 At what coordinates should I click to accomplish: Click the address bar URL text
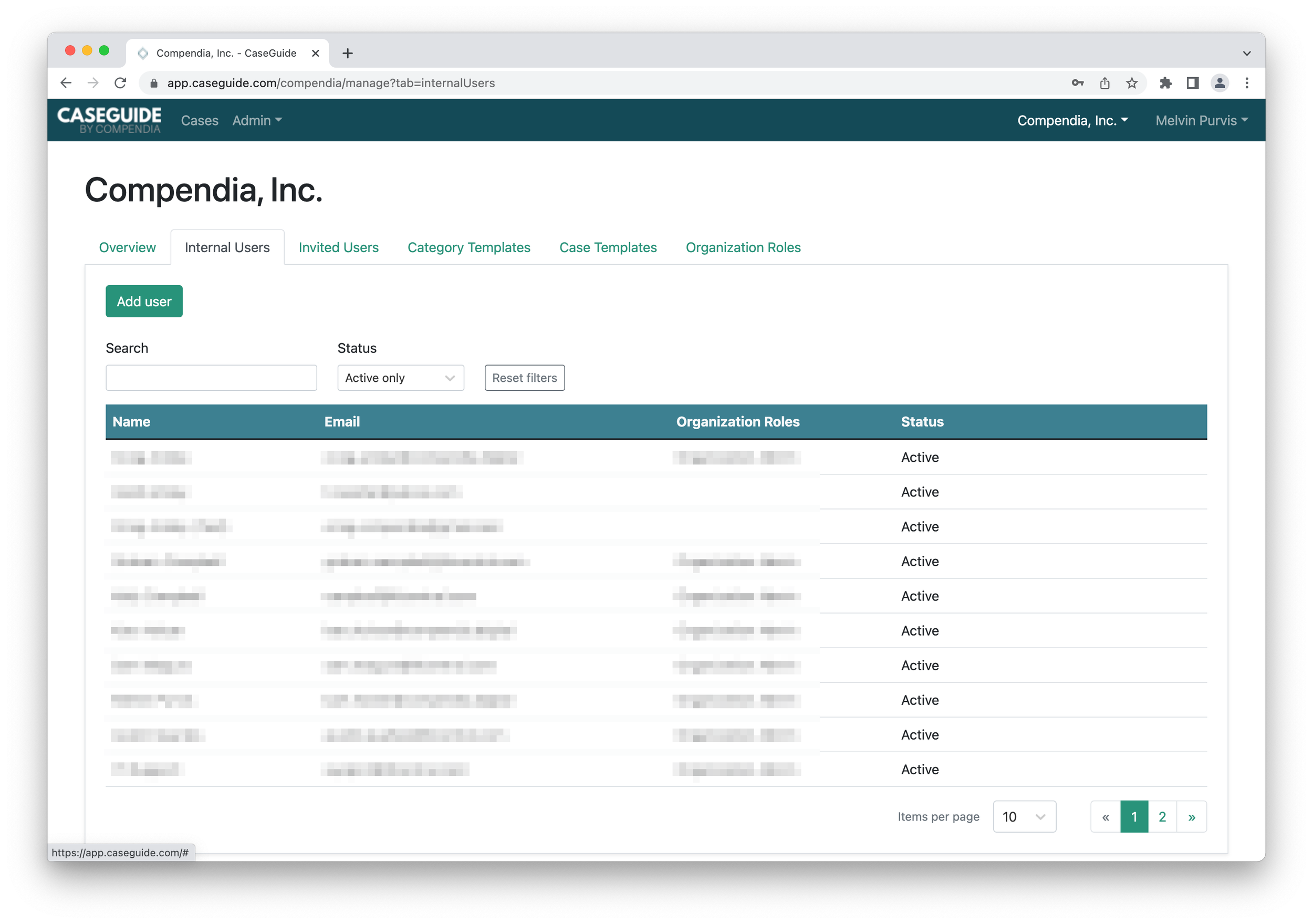pos(331,83)
